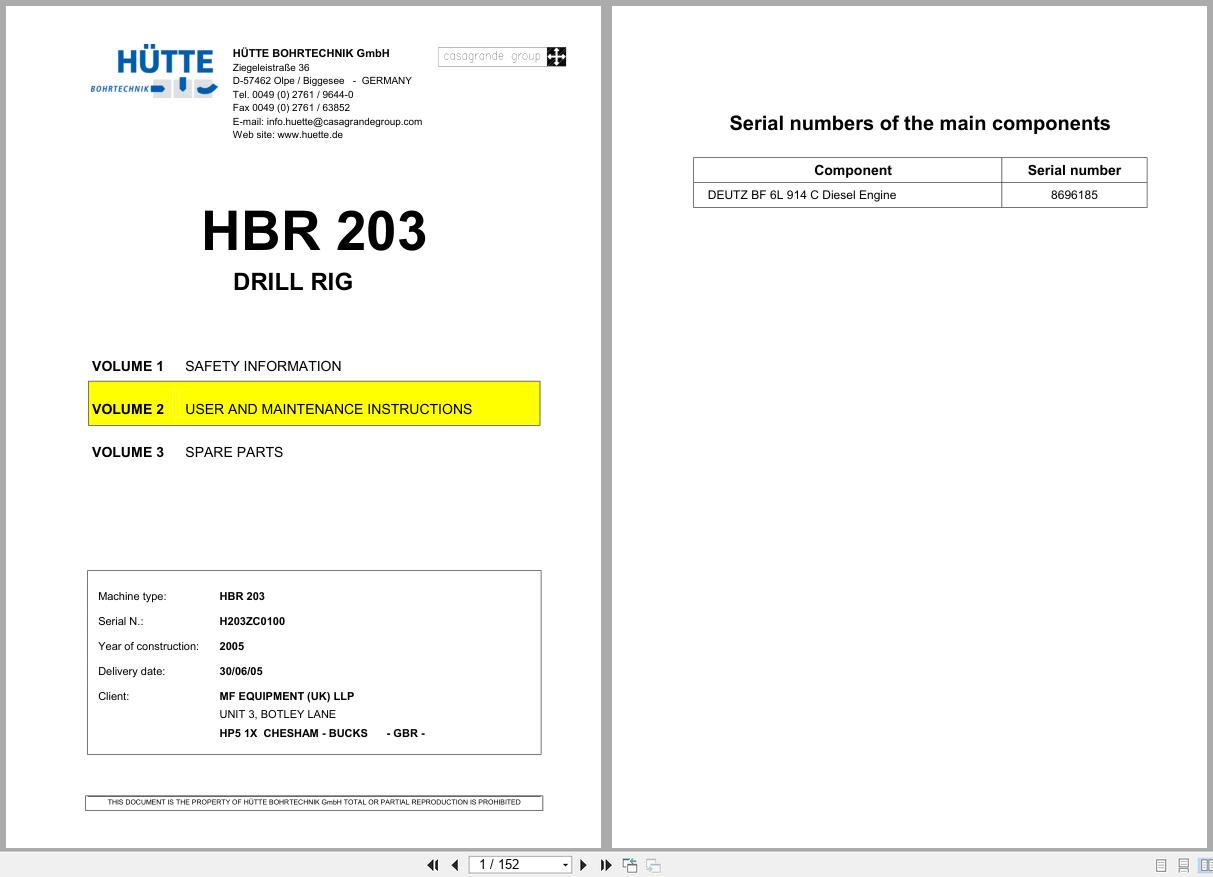
Task: Open the page number dropdown
Action: click(x=566, y=864)
